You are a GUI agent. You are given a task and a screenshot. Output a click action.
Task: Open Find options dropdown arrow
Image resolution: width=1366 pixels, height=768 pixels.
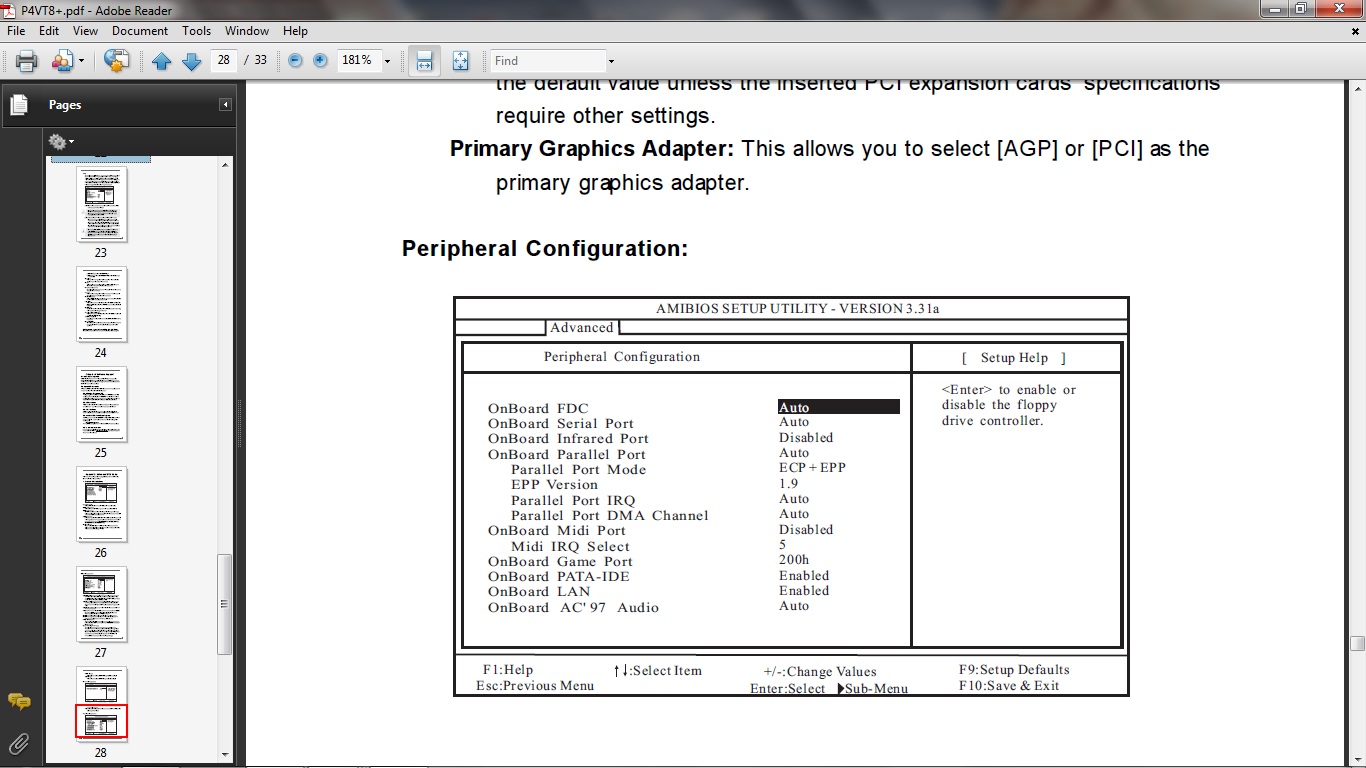(611, 61)
